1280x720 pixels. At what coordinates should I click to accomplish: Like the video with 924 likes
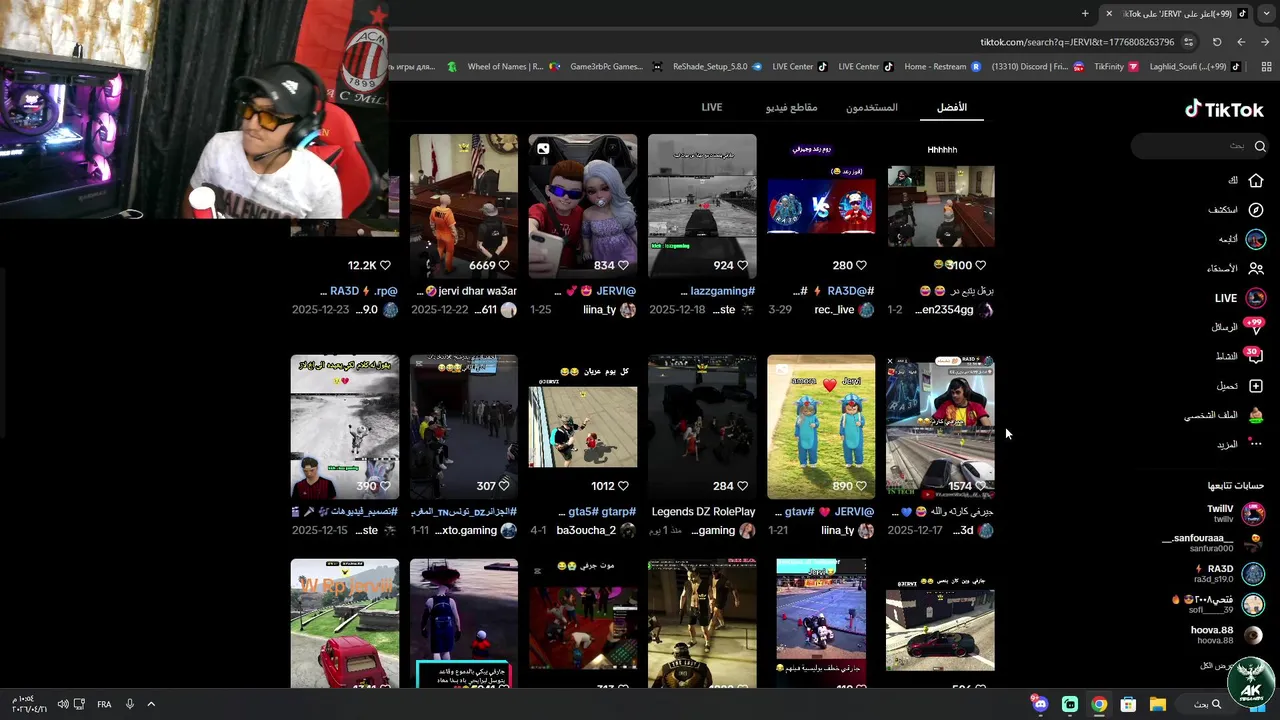[742, 265]
